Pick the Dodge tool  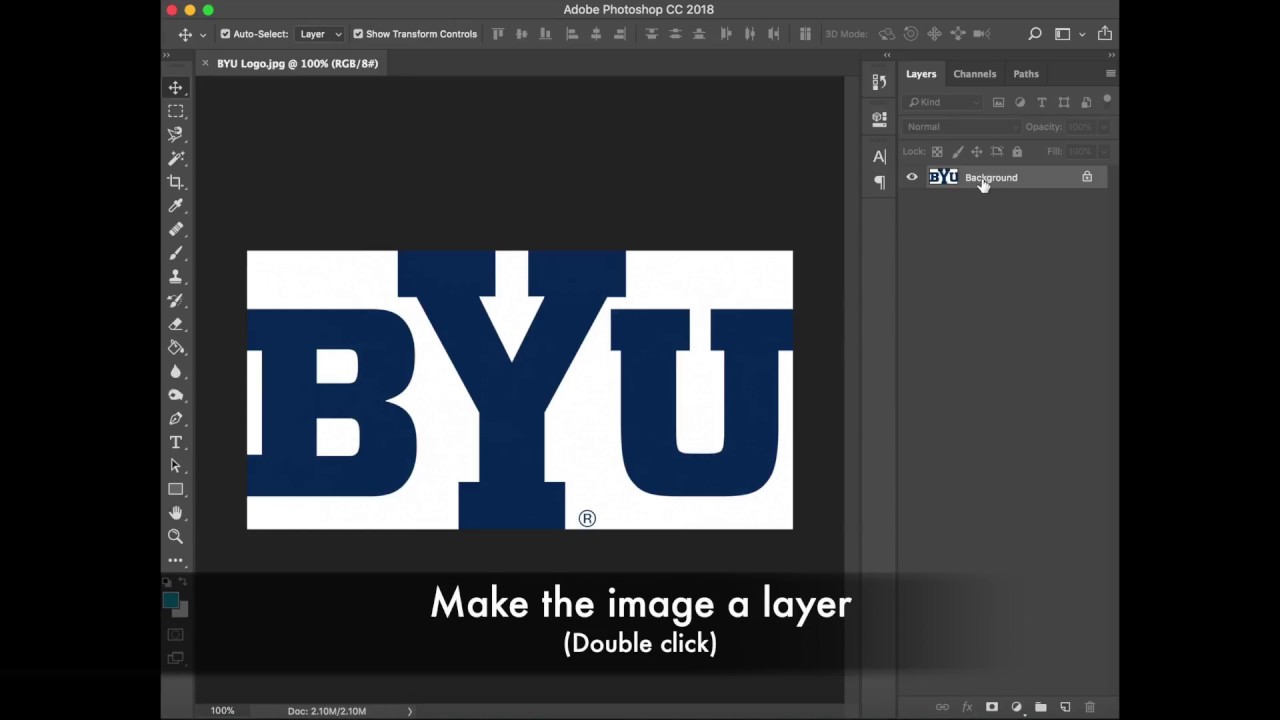click(x=176, y=395)
